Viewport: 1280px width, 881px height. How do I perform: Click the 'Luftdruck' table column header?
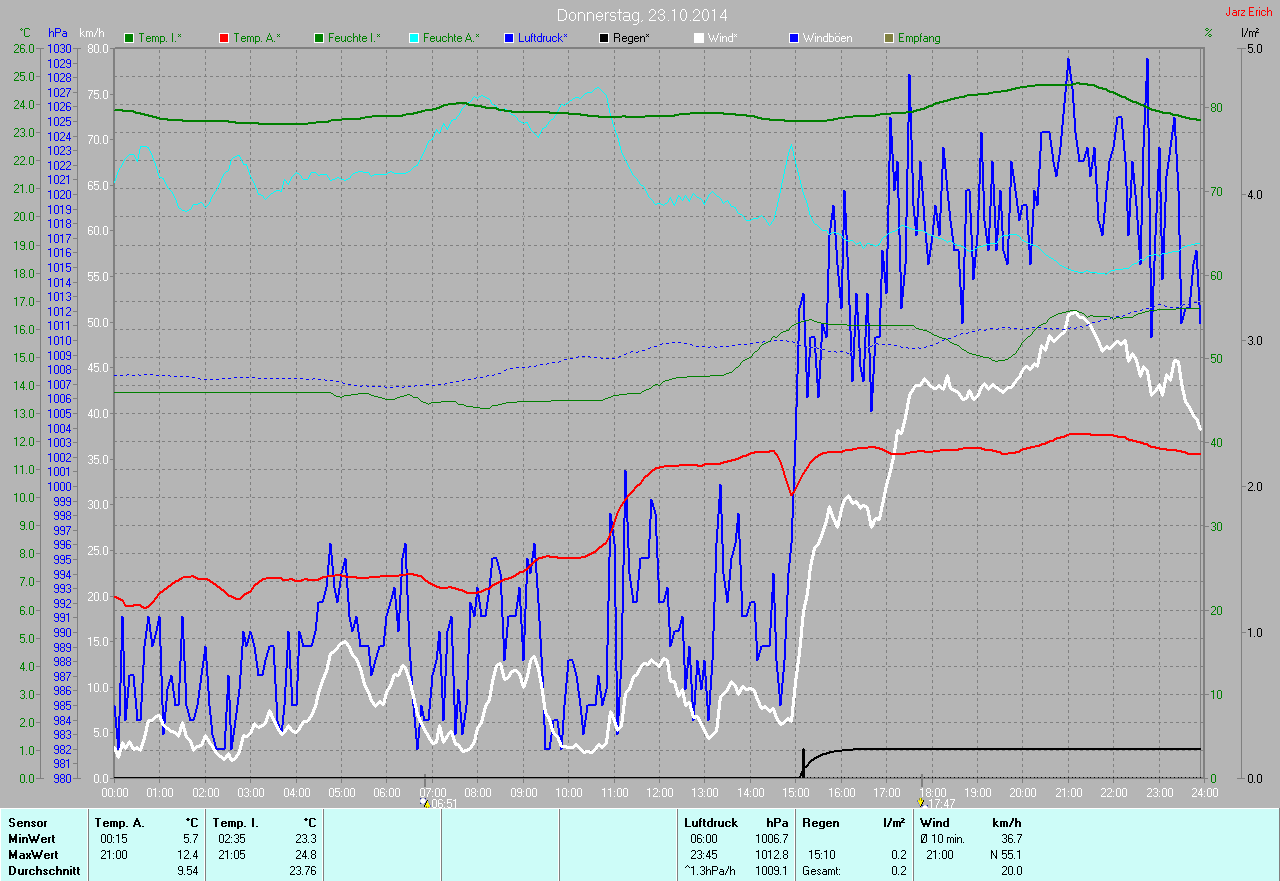[x=709, y=823]
